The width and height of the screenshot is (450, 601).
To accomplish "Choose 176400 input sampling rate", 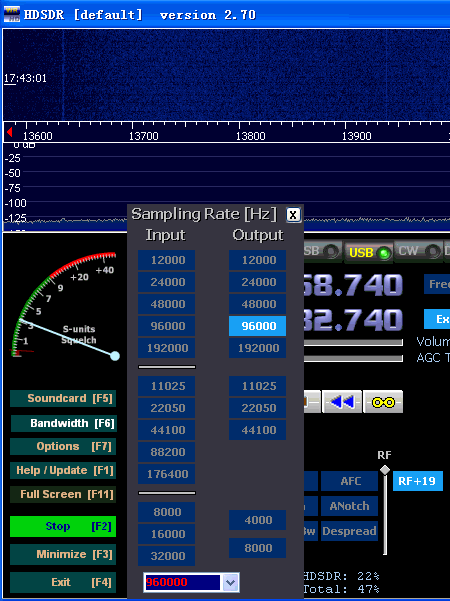I will [166, 474].
